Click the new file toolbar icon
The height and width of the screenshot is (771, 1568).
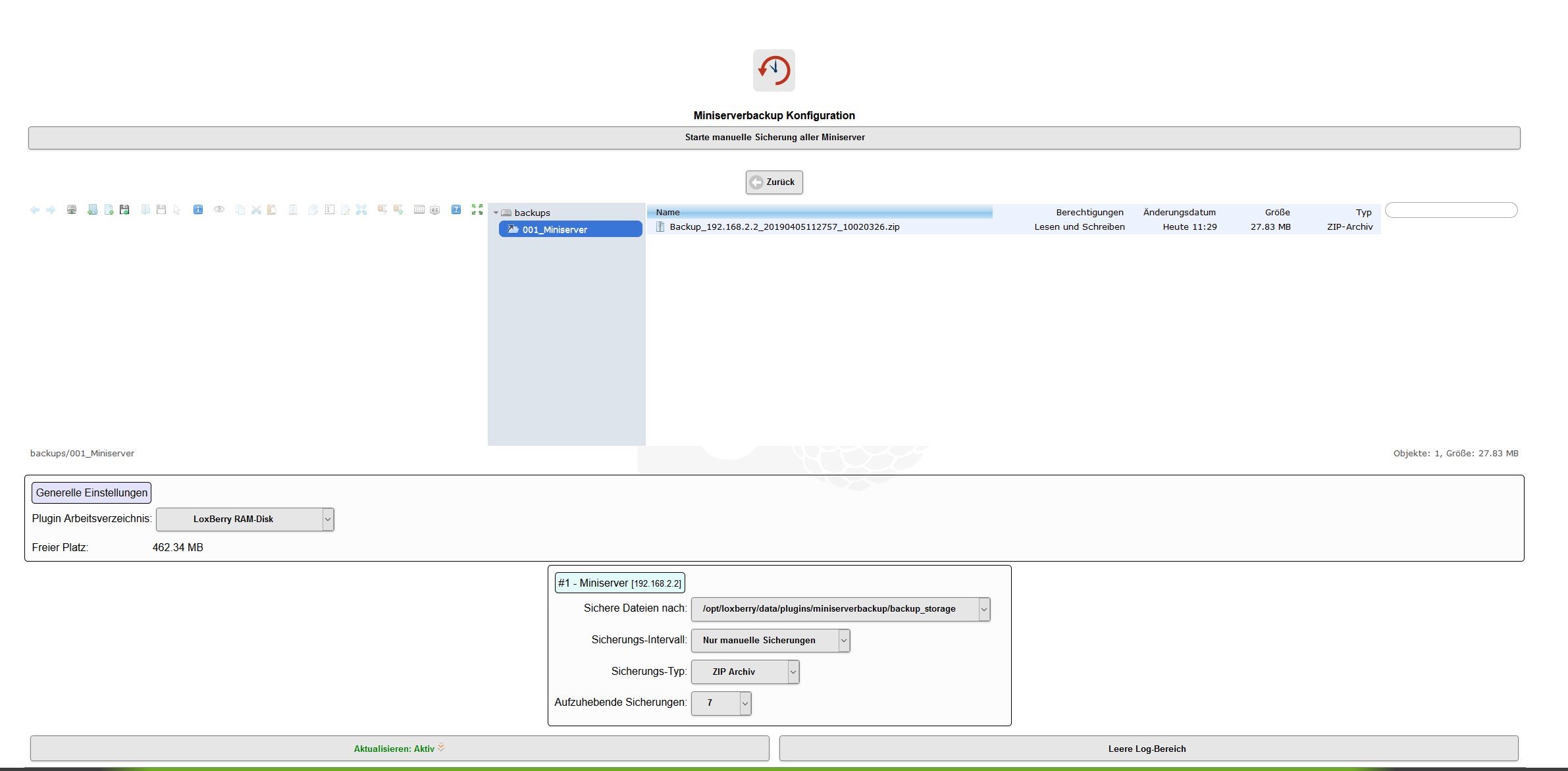coord(109,209)
